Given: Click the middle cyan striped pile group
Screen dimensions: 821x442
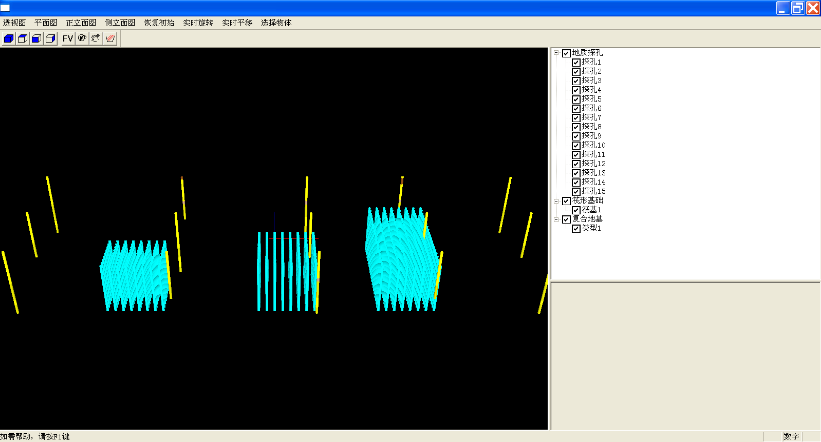Looking at the screenshot, I should [x=287, y=271].
